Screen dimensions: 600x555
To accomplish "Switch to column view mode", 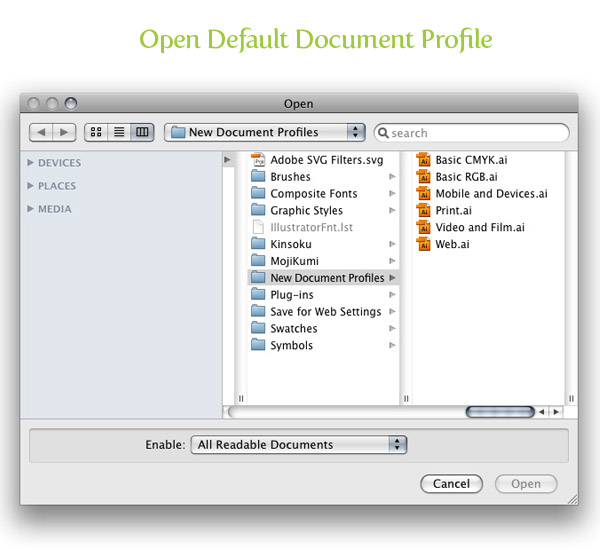I will [x=142, y=132].
